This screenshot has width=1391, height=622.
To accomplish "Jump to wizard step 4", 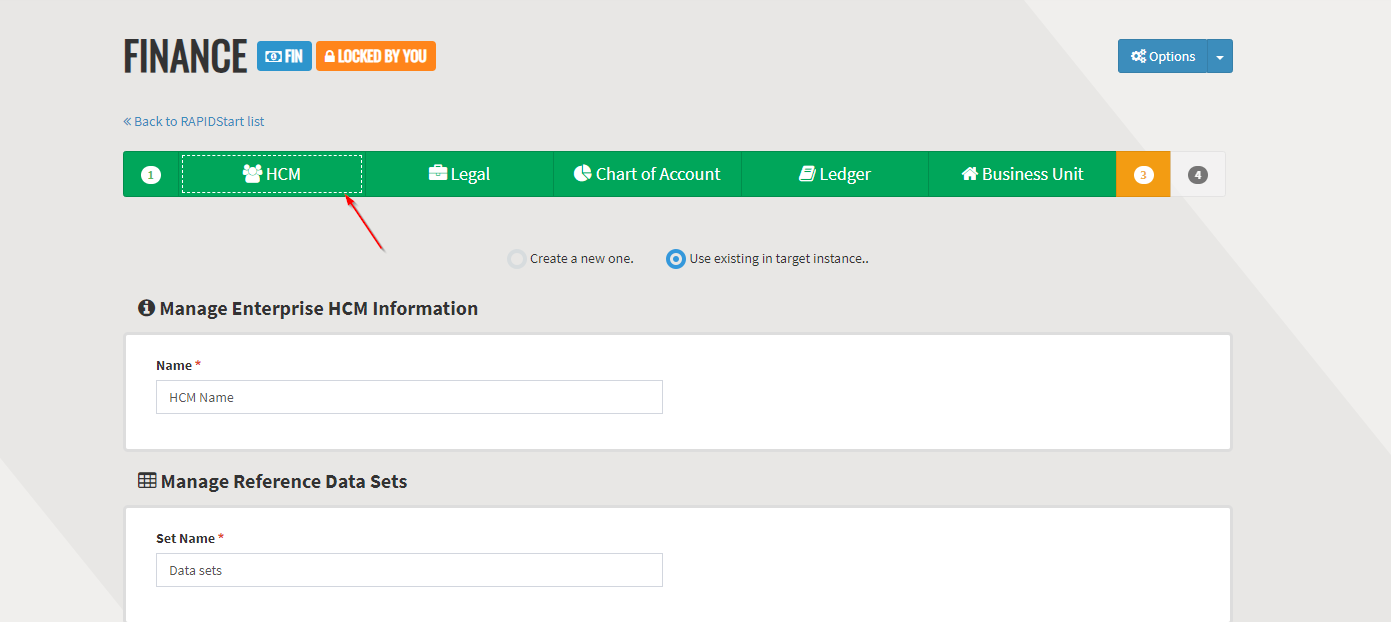I will [x=1198, y=175].
